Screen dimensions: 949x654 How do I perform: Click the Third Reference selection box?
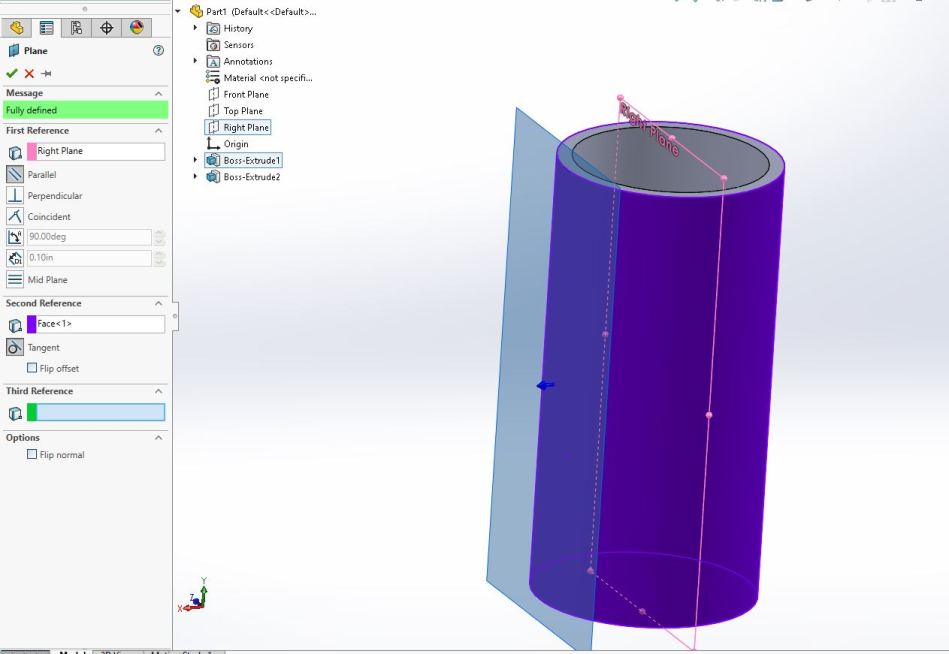100,412
